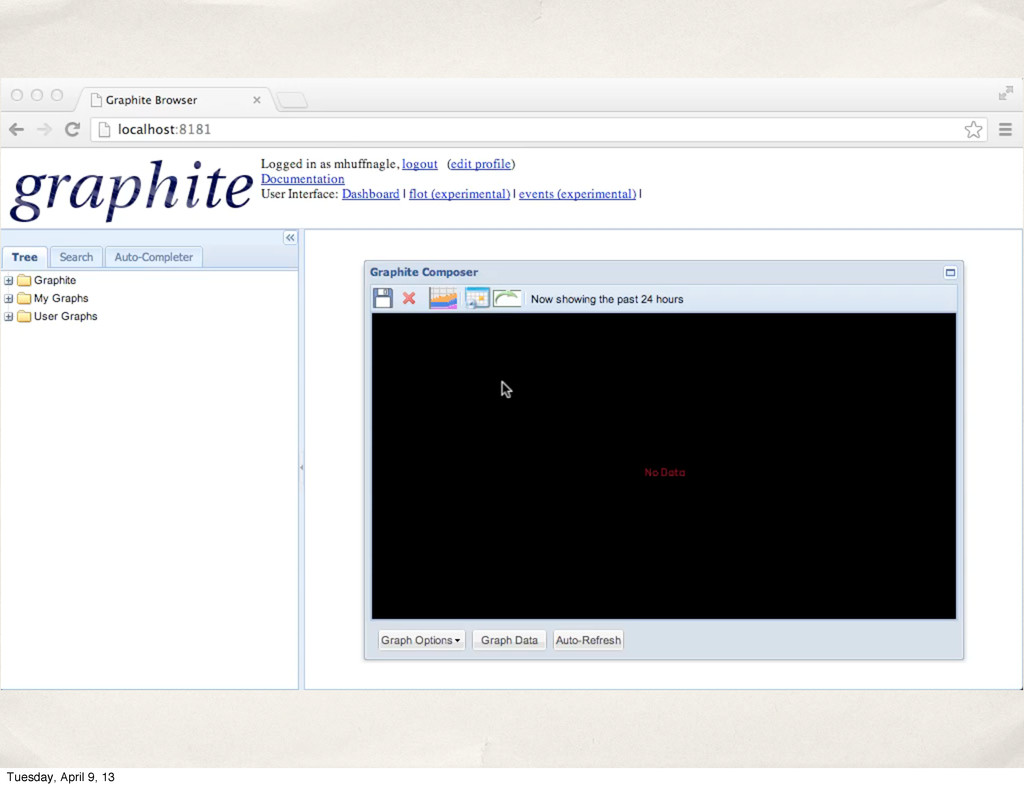
Task: Open the edit profile link
Action: coord(481,164)
